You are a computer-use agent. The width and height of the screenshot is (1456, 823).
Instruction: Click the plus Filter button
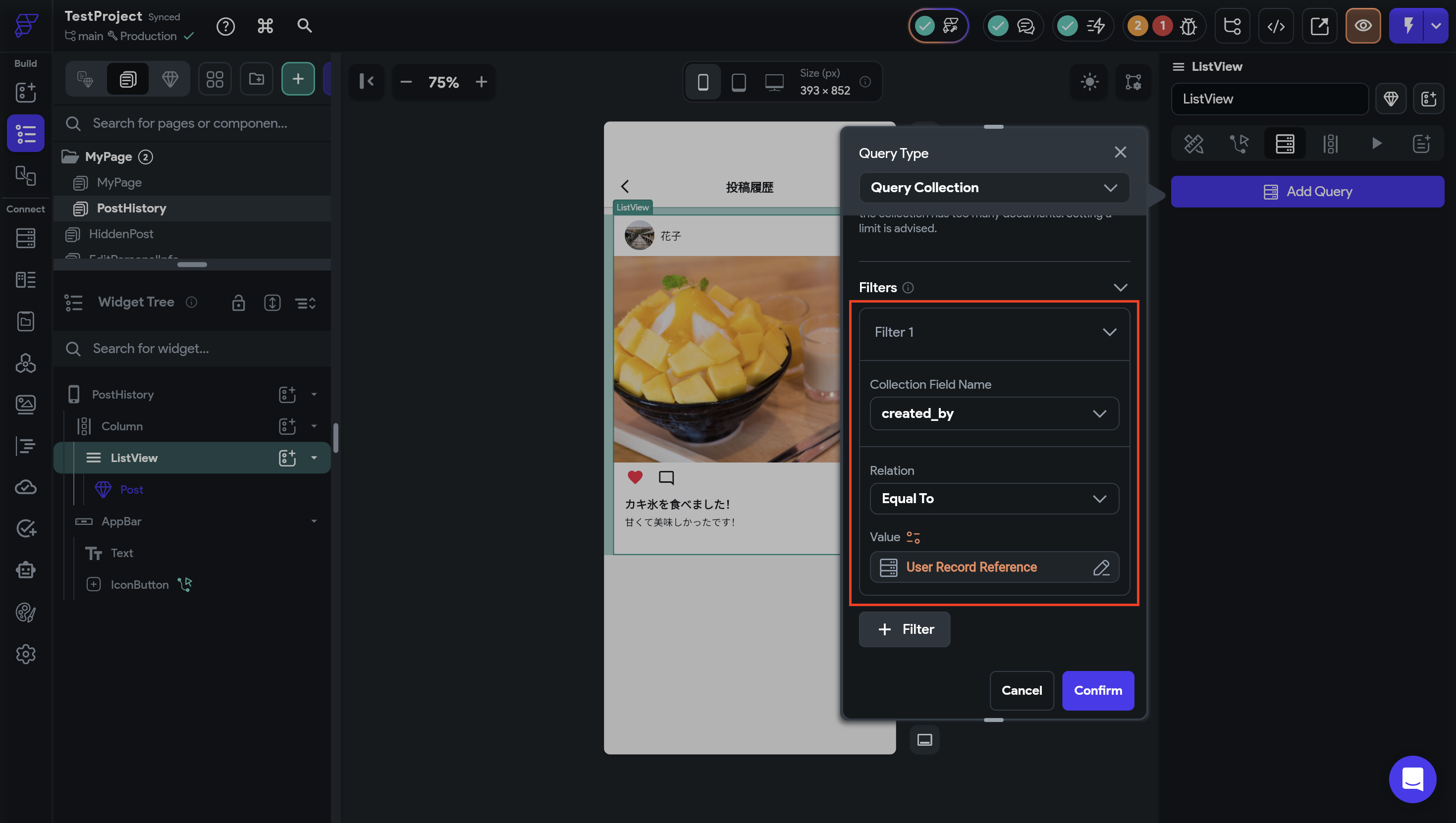click(904, 629)
